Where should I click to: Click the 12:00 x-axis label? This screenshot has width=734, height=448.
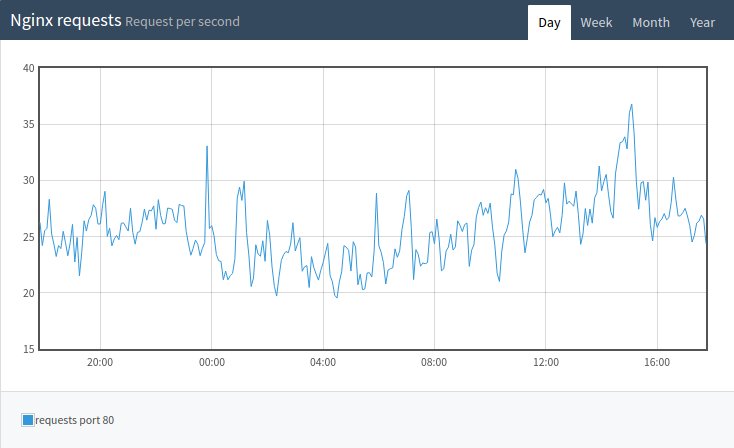(x=546, y=362)
